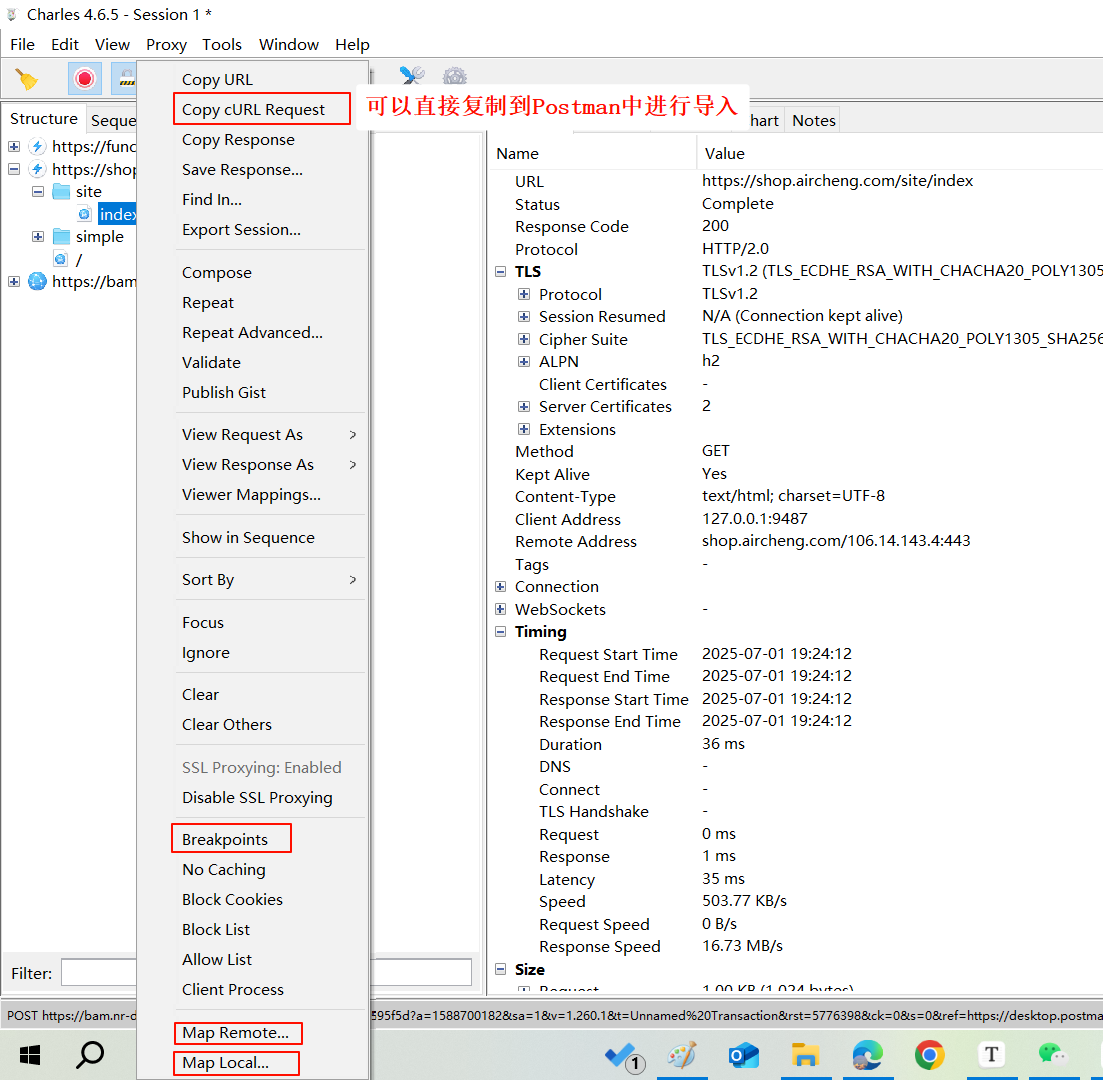Collapse the Timing section
1103x1080 pixels.
pos(500,632)
